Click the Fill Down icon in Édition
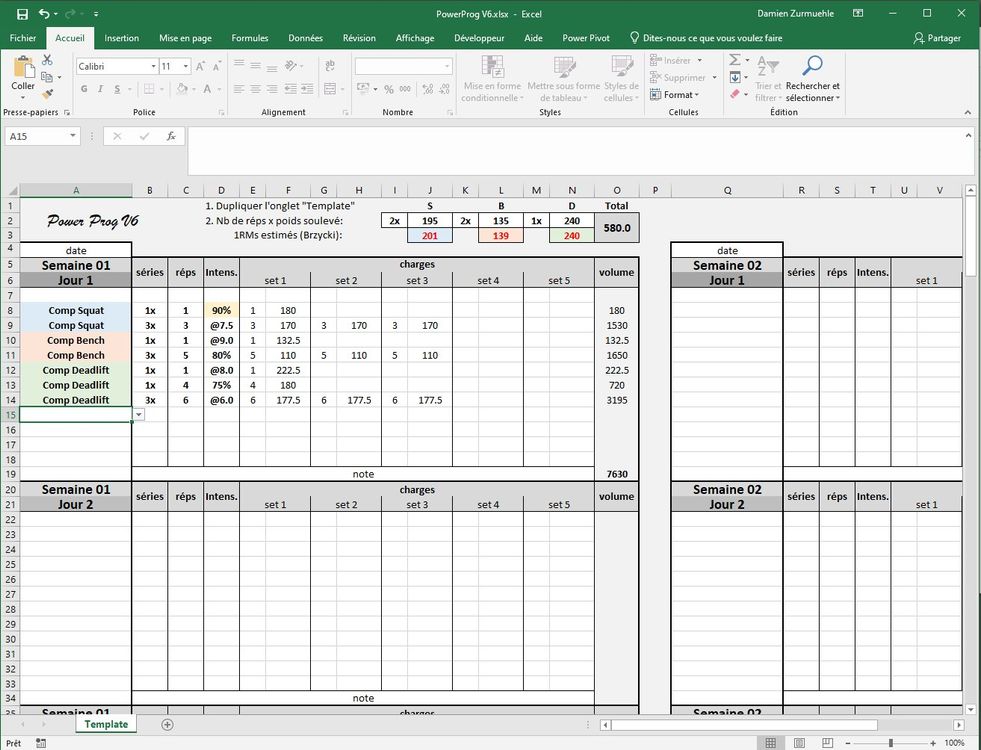981x750 pixels. 735,77
